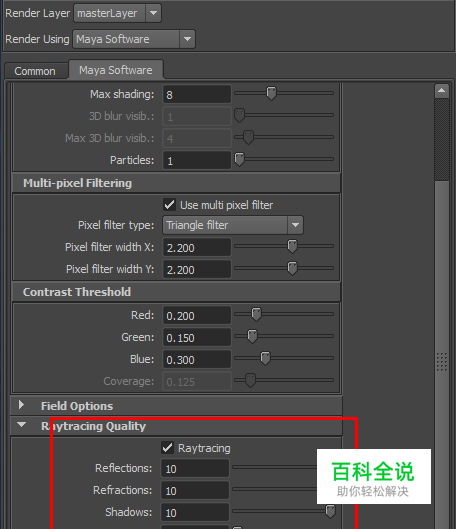Adjust the Shadows slider handle

point(331,511)
